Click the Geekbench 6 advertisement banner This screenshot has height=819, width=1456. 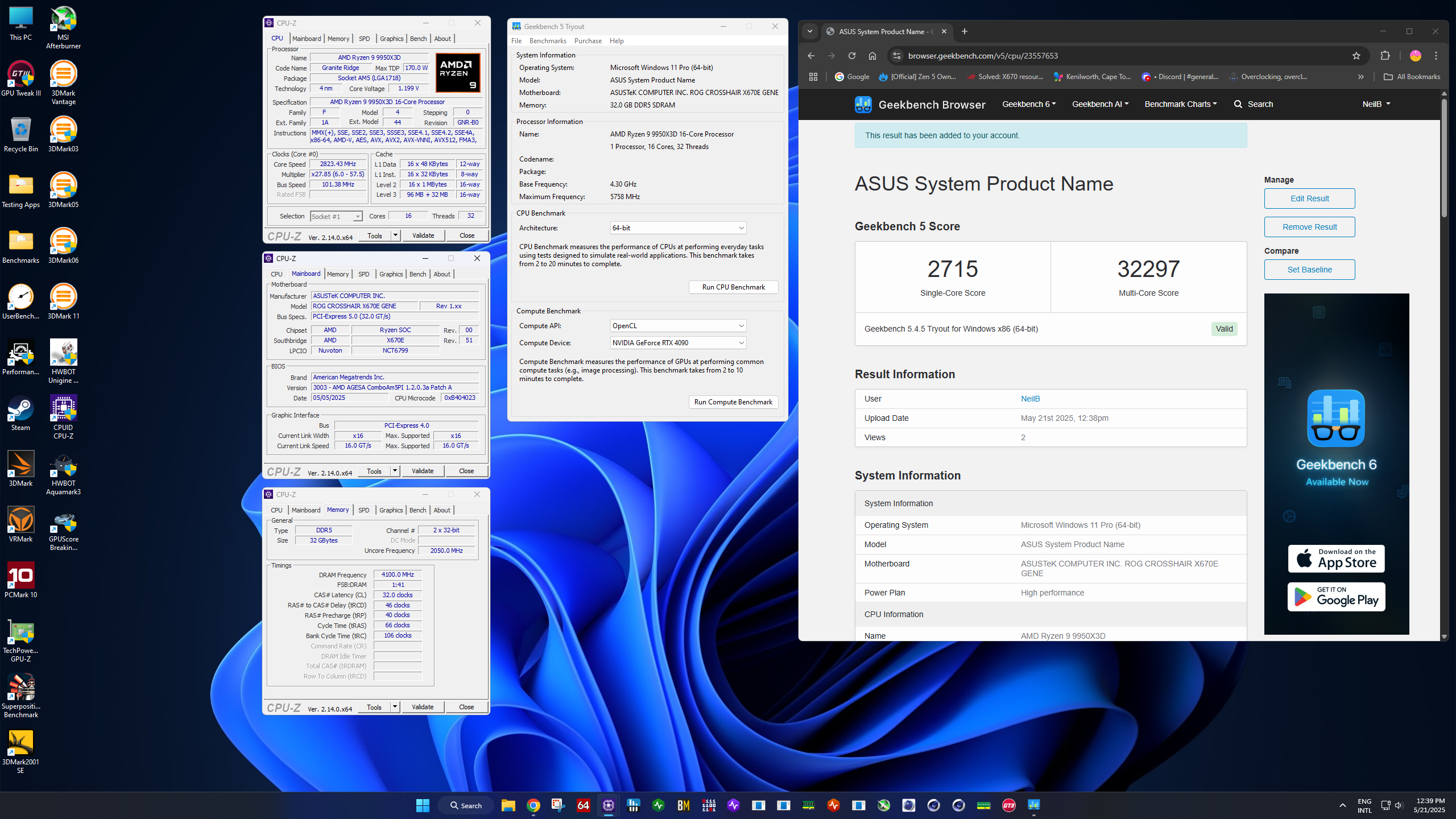[1337, 464]
